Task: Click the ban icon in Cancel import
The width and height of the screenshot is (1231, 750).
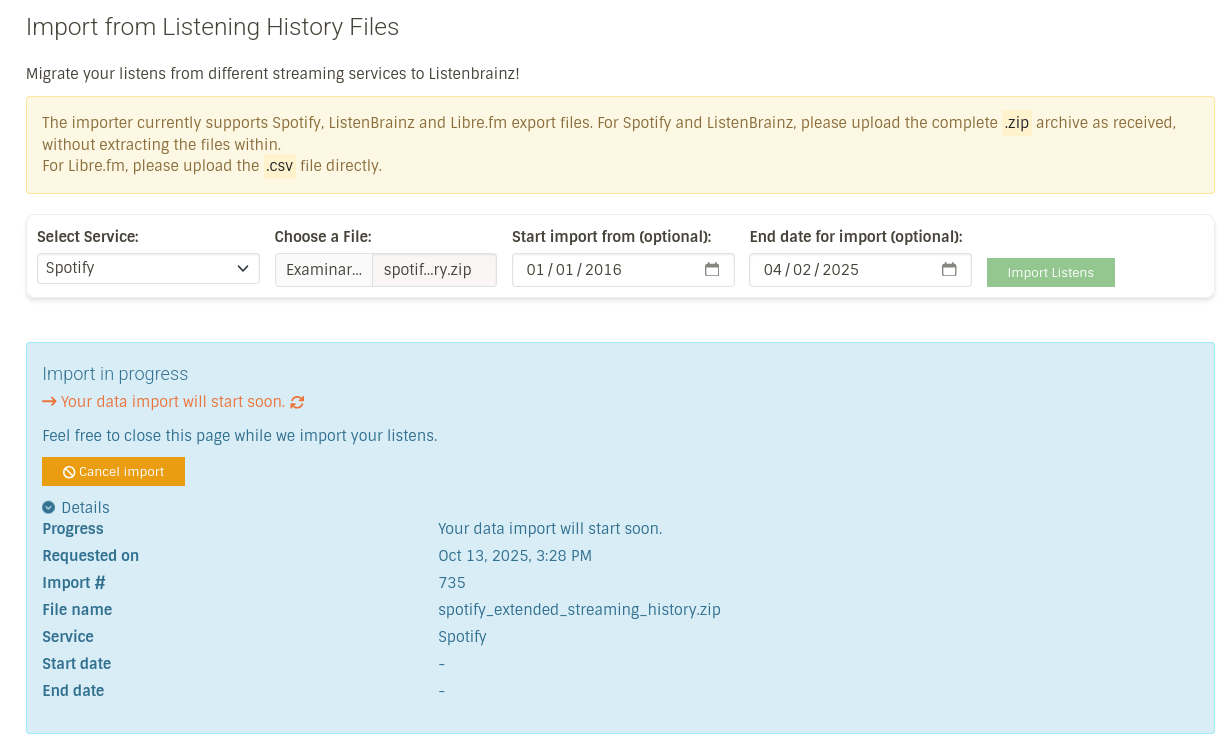Action: pyautogui.click(x=69, y=472)
